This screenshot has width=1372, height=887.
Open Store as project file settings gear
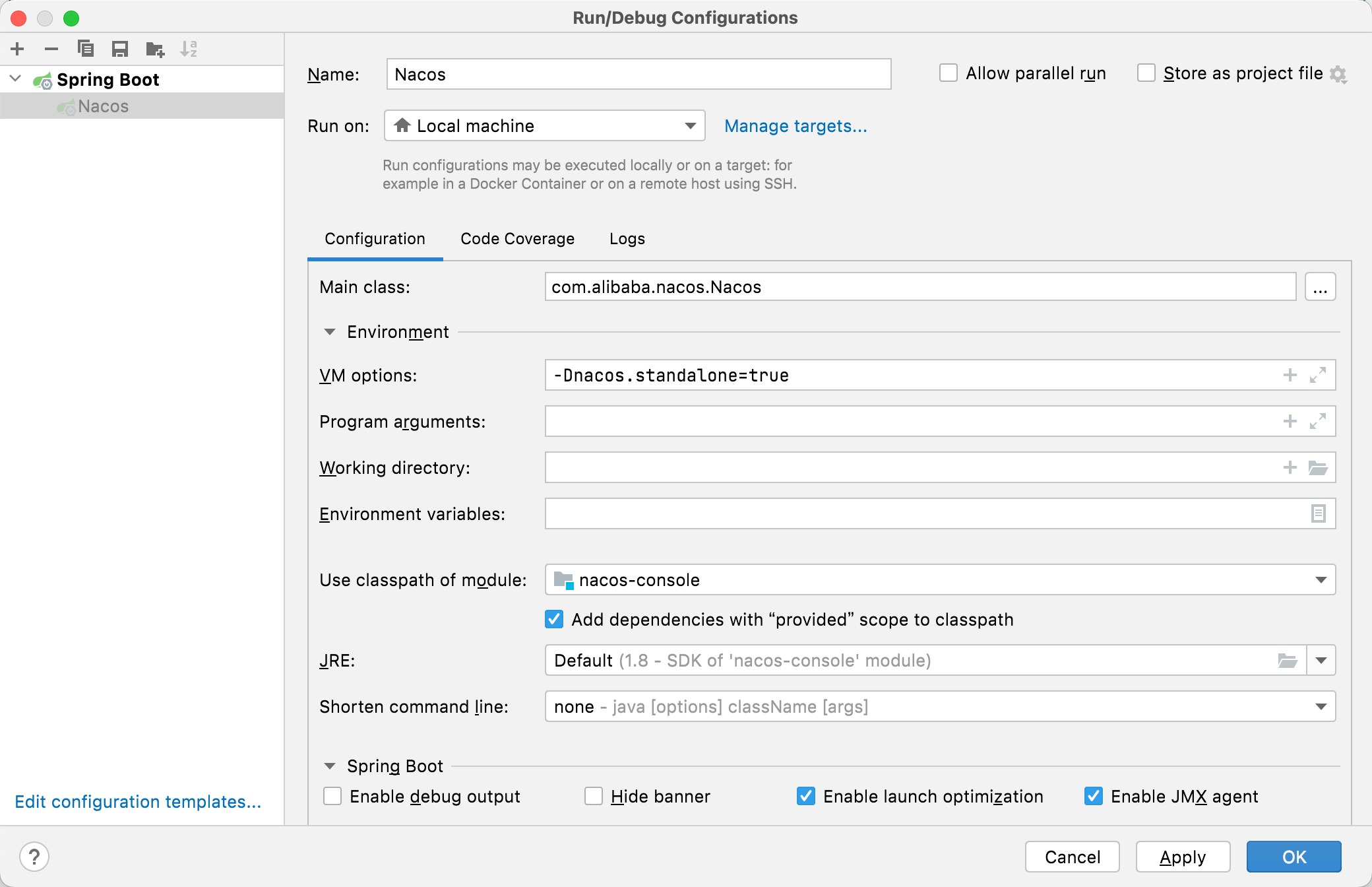(1338, 74)
